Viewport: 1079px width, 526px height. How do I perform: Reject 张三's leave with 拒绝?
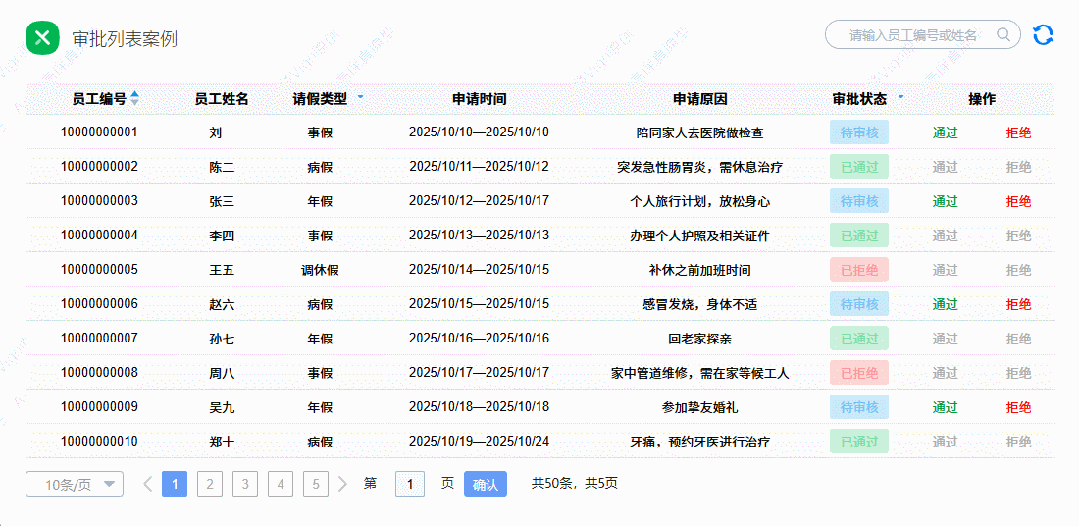click(x=1018, y=202)
